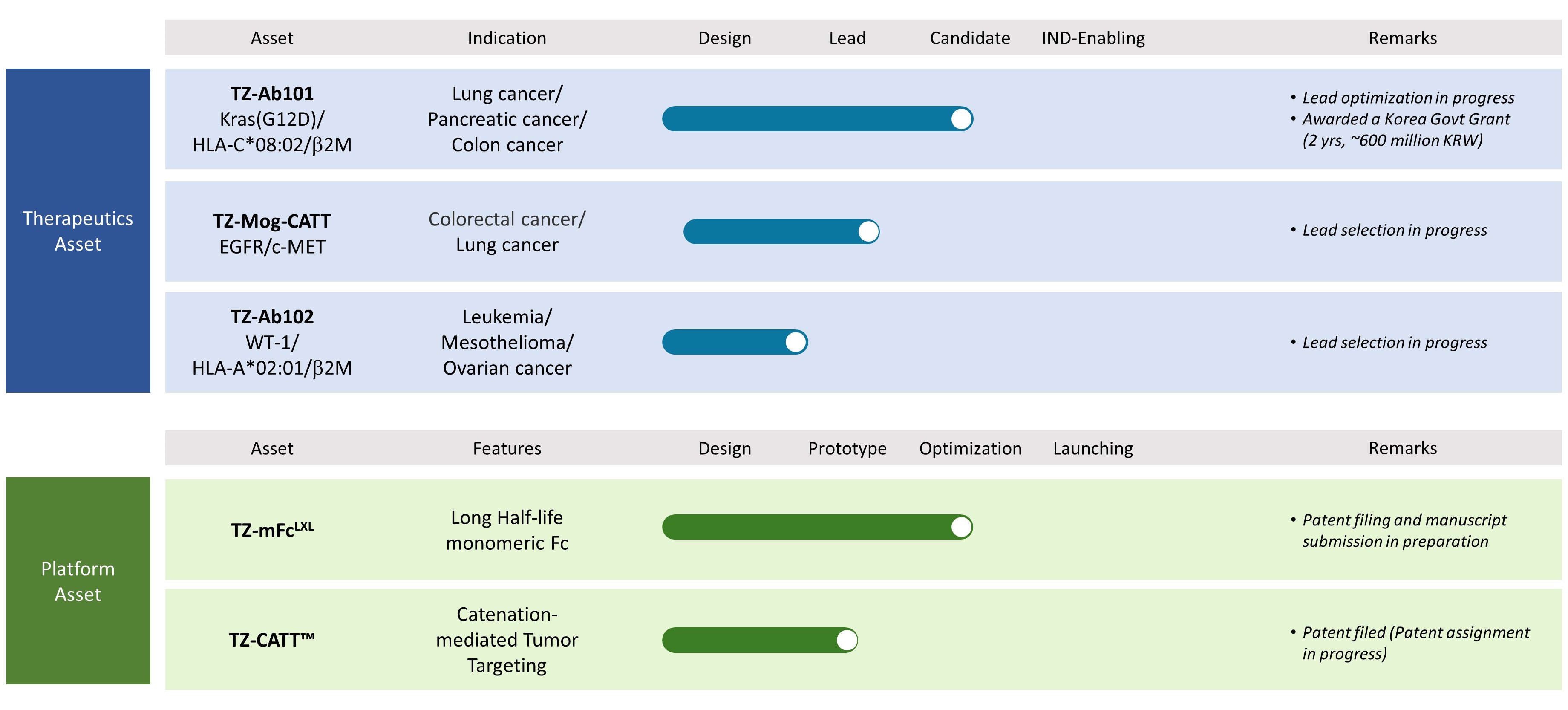
Task: Click the IND-Enabling column header
Action: pyautogui.click(x=1093, y=38)
